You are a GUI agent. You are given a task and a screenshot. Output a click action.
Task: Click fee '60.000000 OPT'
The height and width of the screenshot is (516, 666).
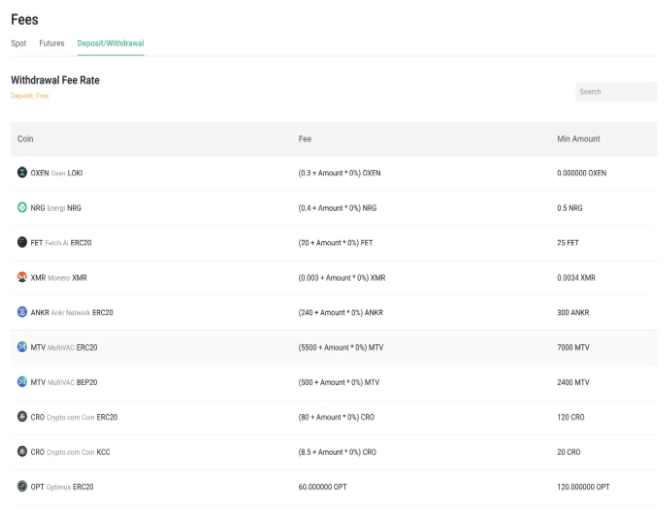(323, 487)
